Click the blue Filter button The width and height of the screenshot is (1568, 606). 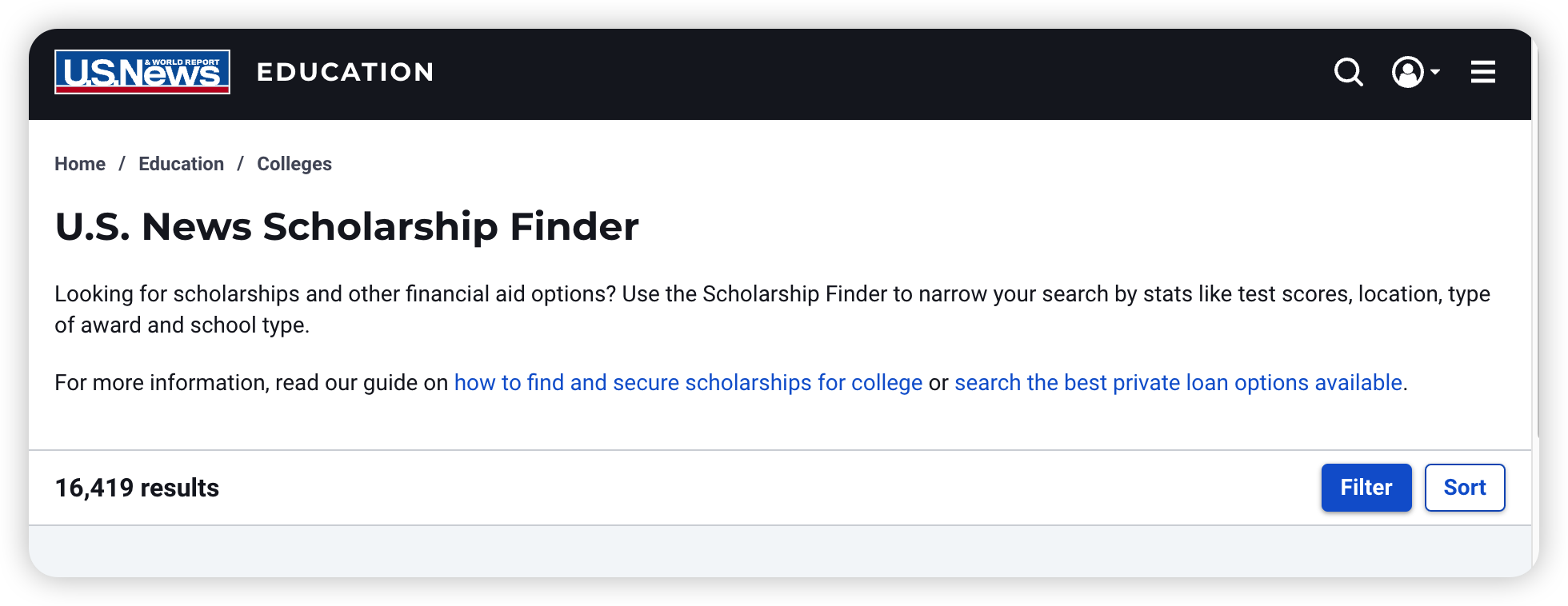pos(1366,488)
